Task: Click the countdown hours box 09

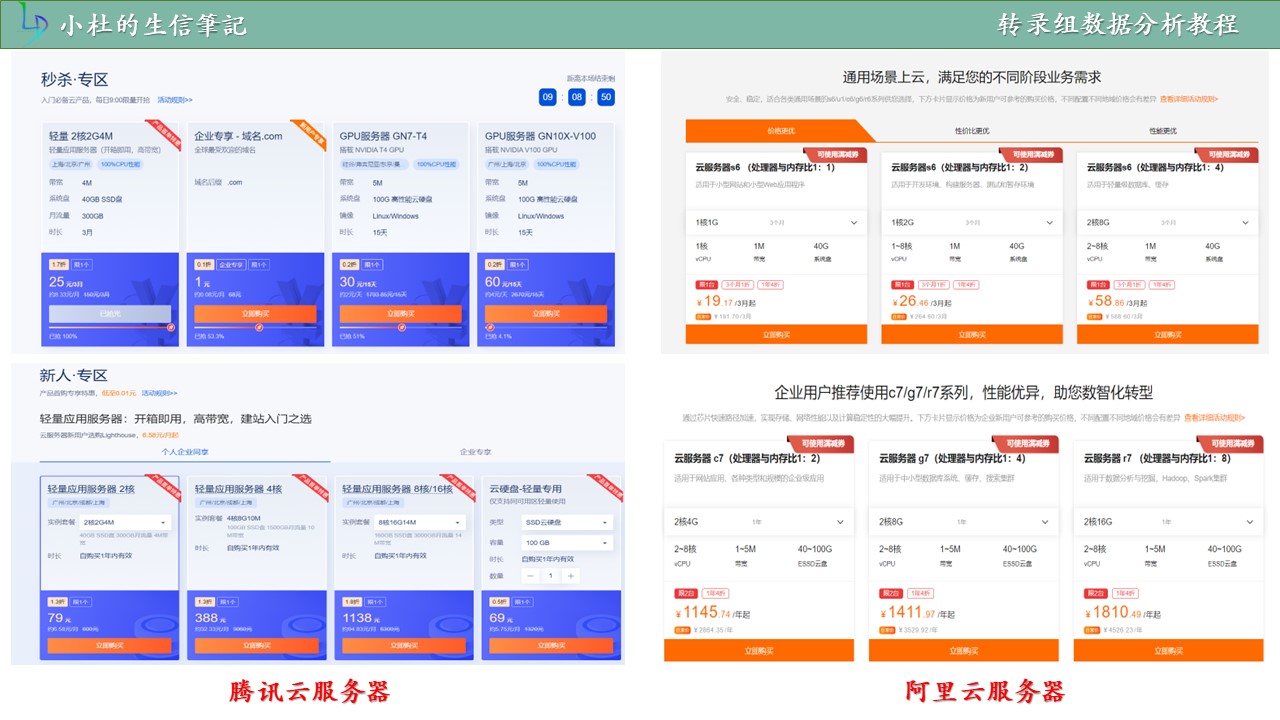Action: [x=548, y=97]
